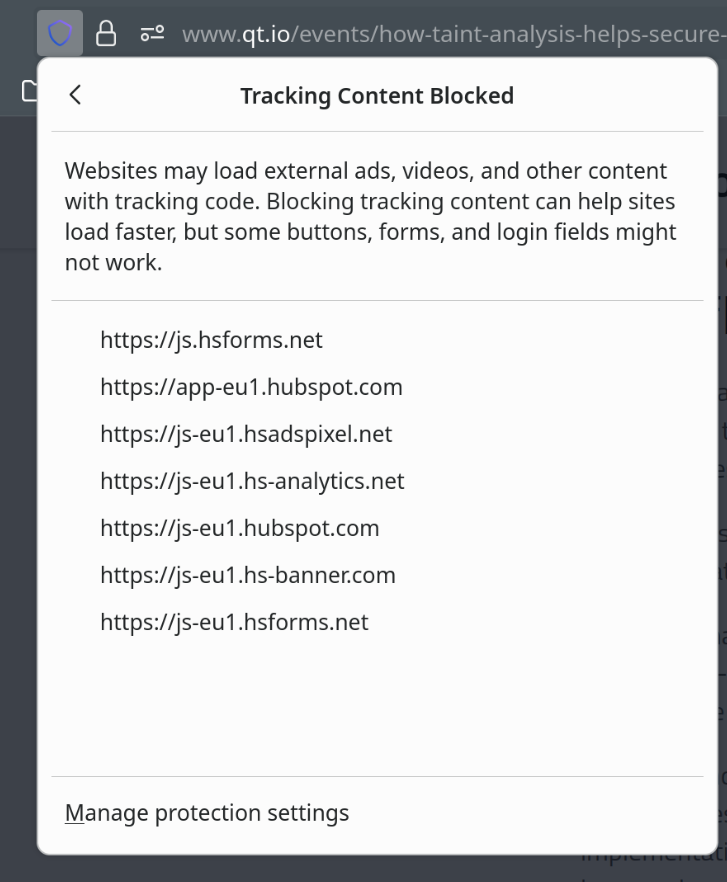Go back using the panel's back arrow
727x882 pixels.
76,95
